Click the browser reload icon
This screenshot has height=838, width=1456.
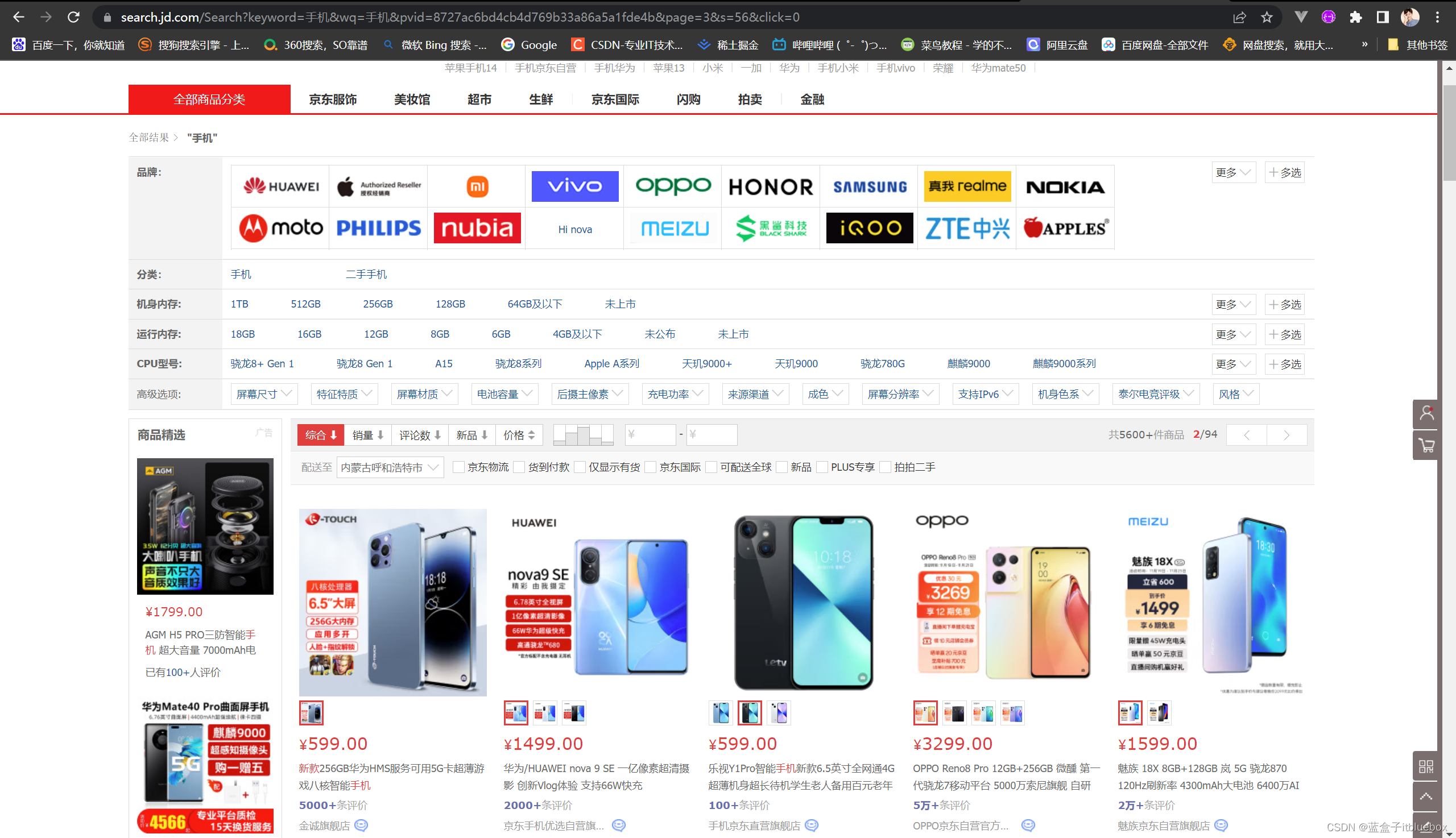[x=73, y=17]
